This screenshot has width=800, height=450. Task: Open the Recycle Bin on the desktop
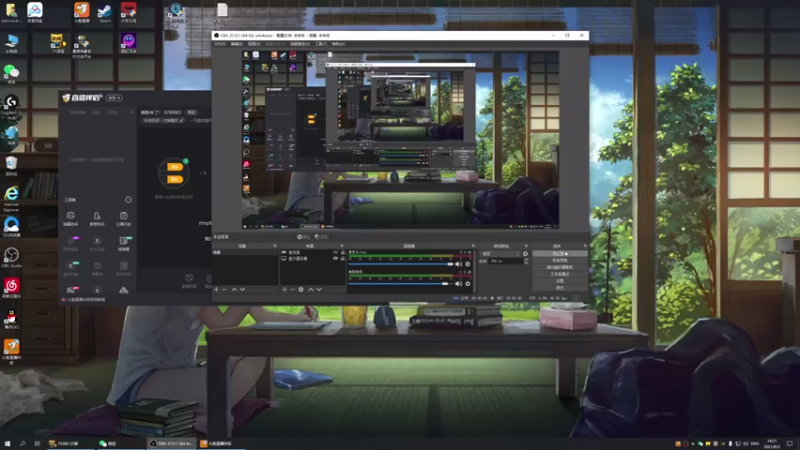[x=11, y=165]
